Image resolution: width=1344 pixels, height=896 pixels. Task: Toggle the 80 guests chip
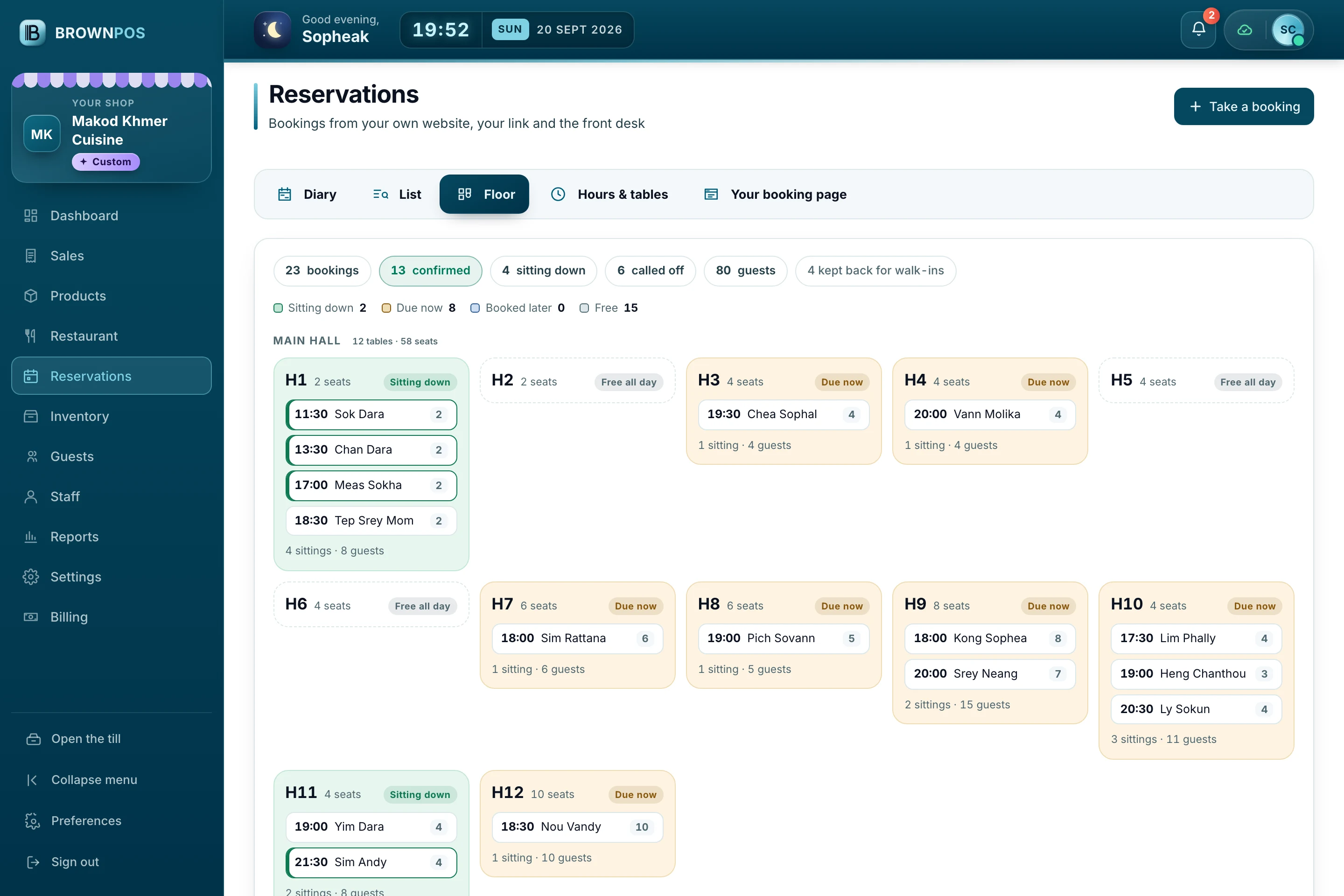(x=745, y=270)
